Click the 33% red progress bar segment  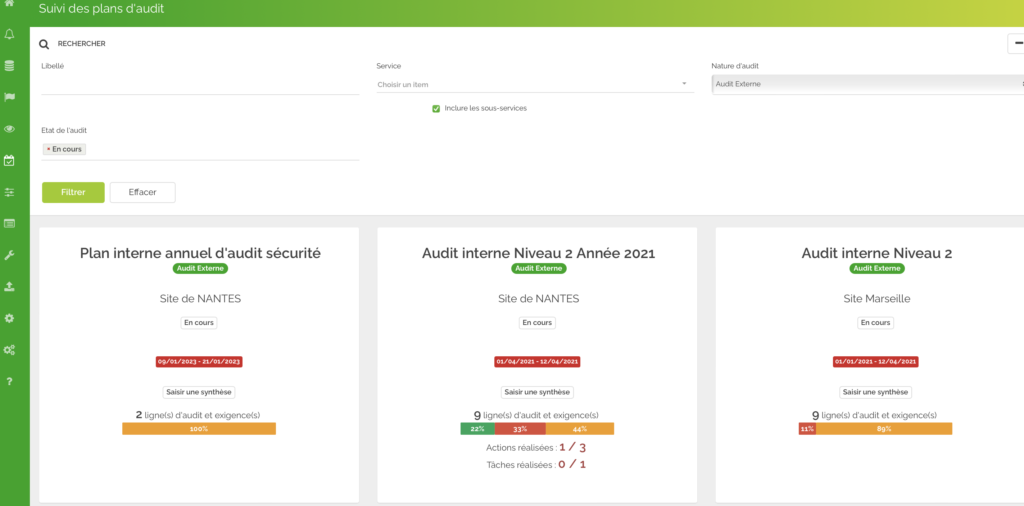click(x=520, y=429)
